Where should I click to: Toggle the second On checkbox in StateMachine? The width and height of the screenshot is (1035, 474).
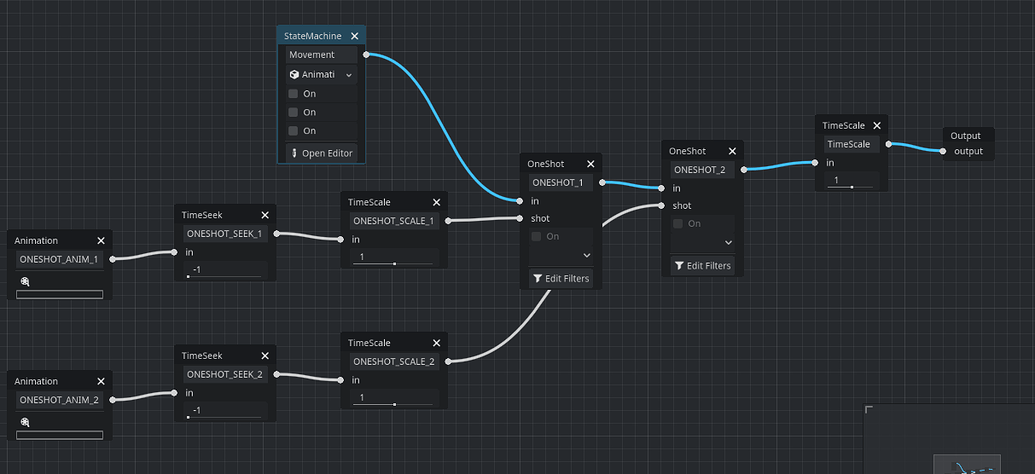coord(293,112)
